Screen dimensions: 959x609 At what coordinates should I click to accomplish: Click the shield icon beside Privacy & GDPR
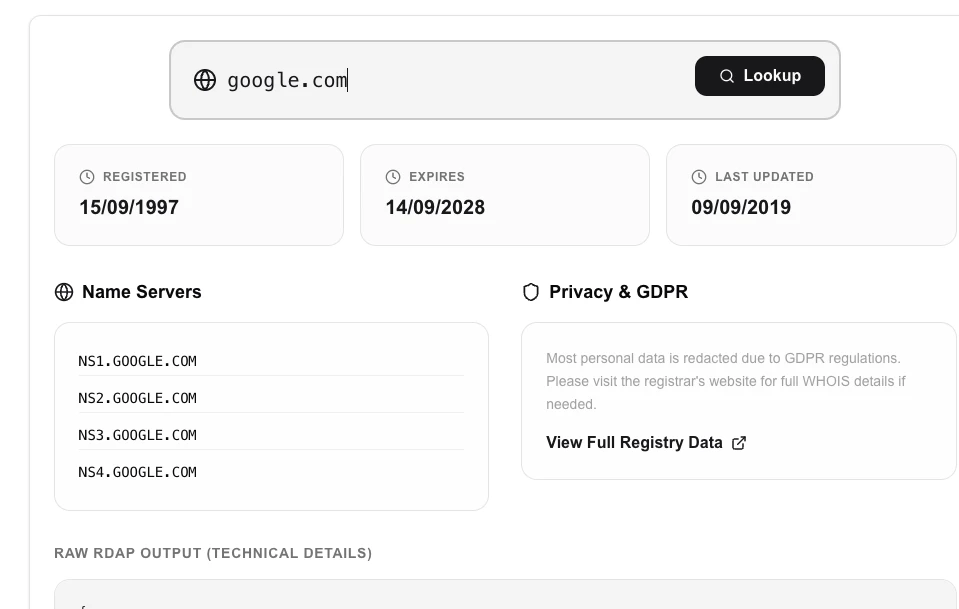coord(530,292)
